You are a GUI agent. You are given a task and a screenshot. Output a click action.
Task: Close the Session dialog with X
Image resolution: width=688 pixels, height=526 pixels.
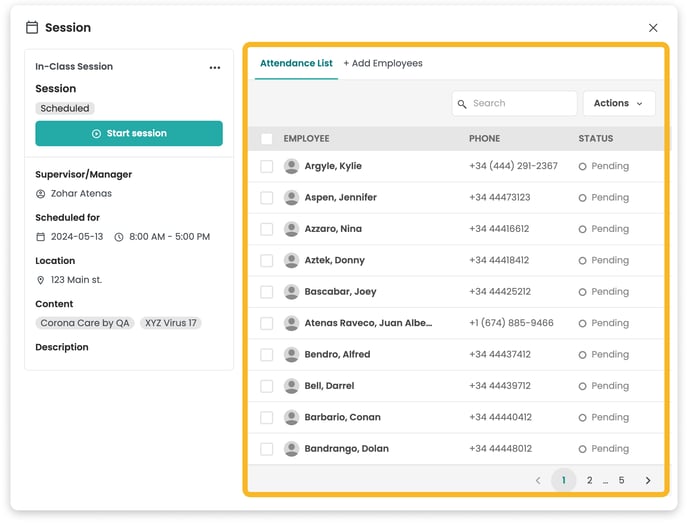click(653, 28)
